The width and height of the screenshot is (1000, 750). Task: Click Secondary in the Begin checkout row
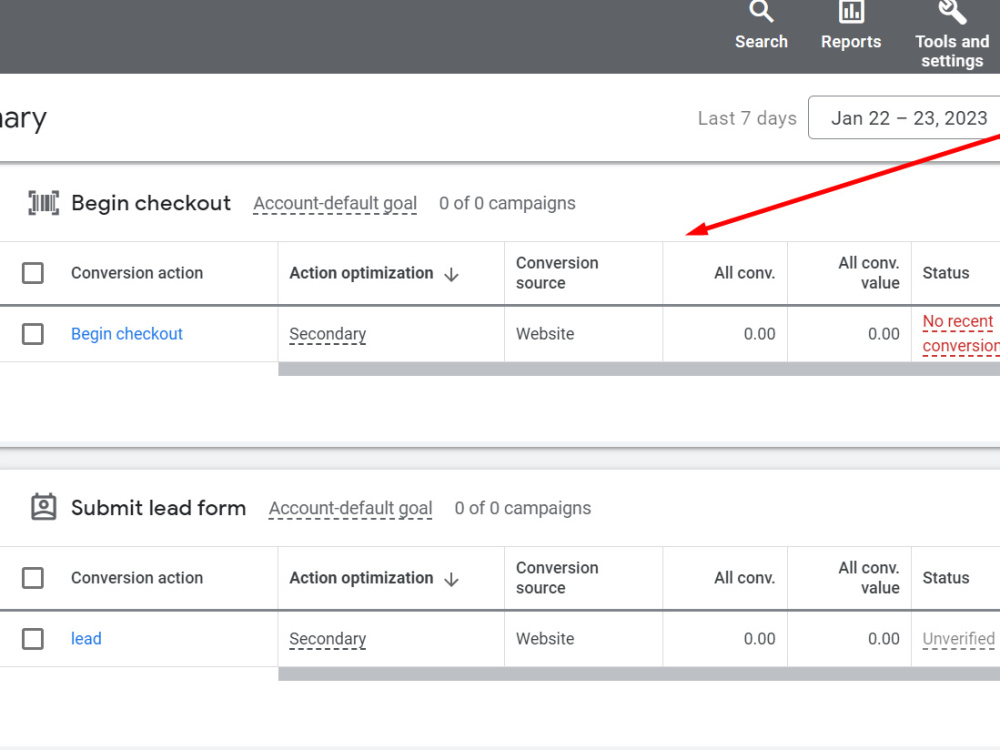[x=328, y=334]
